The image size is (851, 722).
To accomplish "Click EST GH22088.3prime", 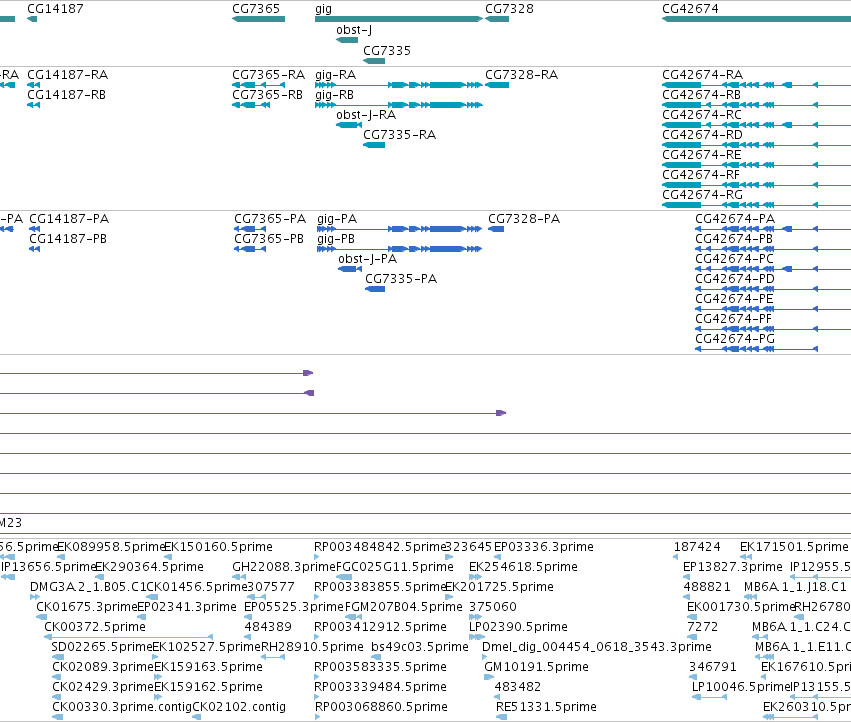I will pyautogui.click(x=284, y=567).
